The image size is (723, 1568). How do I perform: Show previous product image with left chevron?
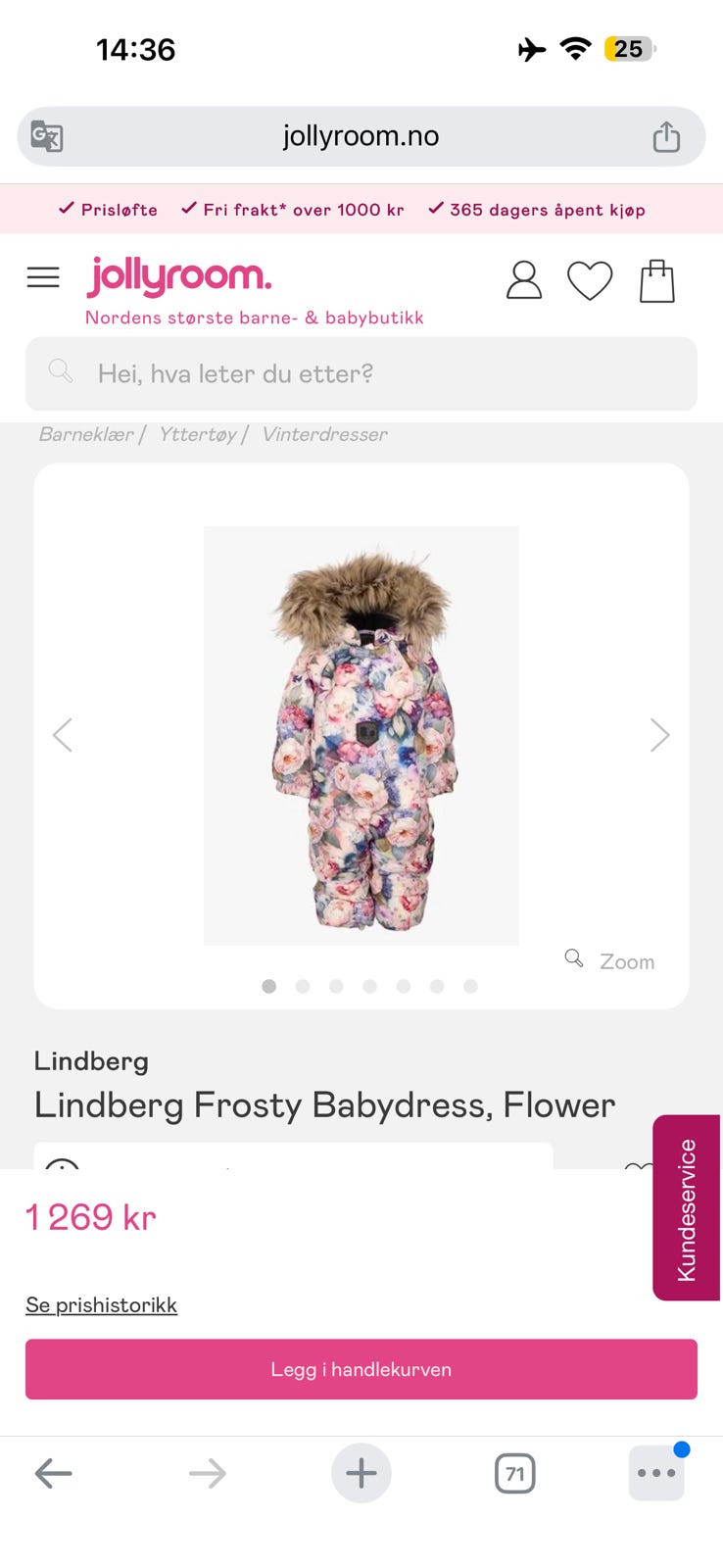click(x=63, y=735)
